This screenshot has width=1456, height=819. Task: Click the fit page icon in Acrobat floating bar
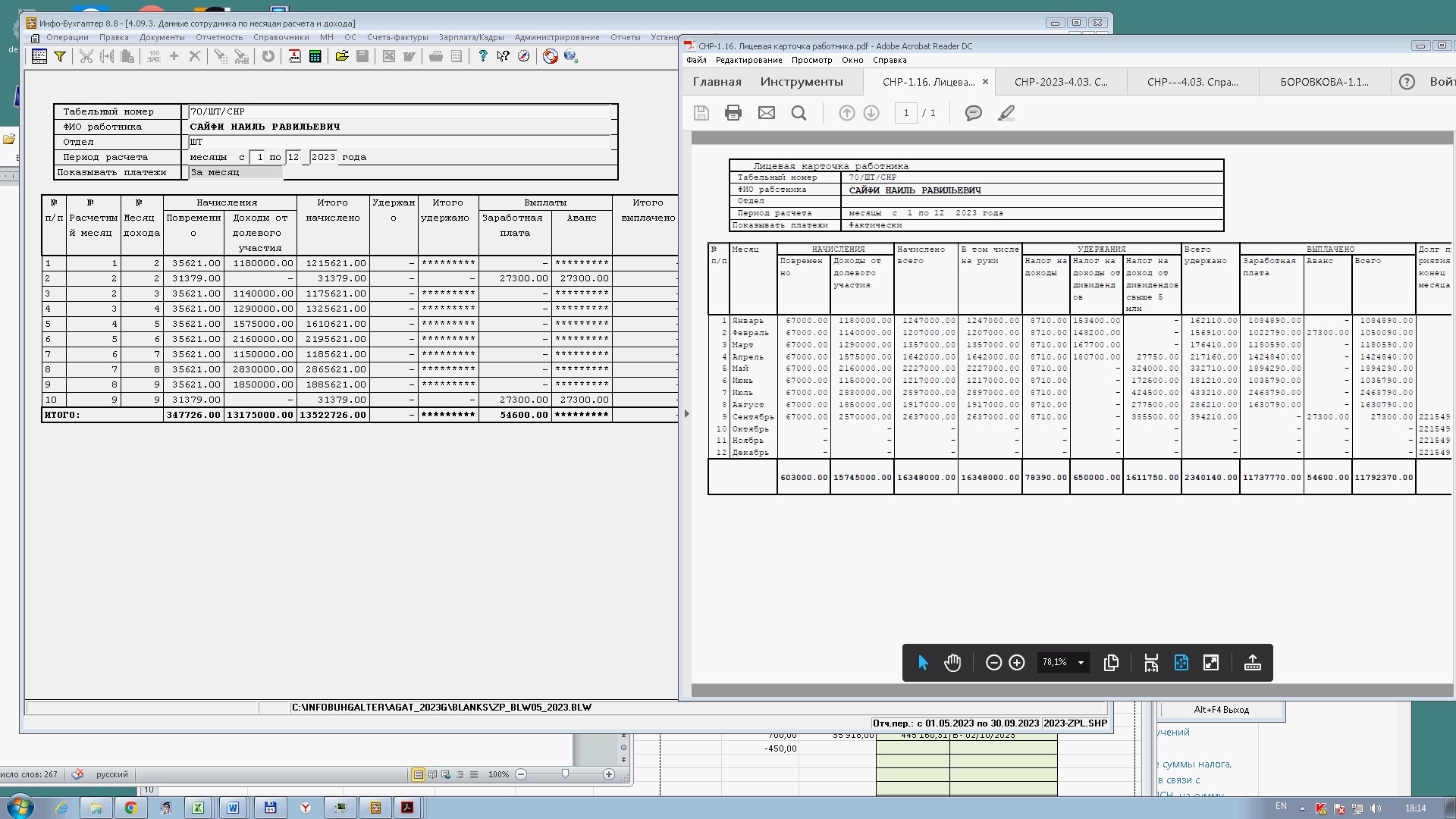point(1181,663)
